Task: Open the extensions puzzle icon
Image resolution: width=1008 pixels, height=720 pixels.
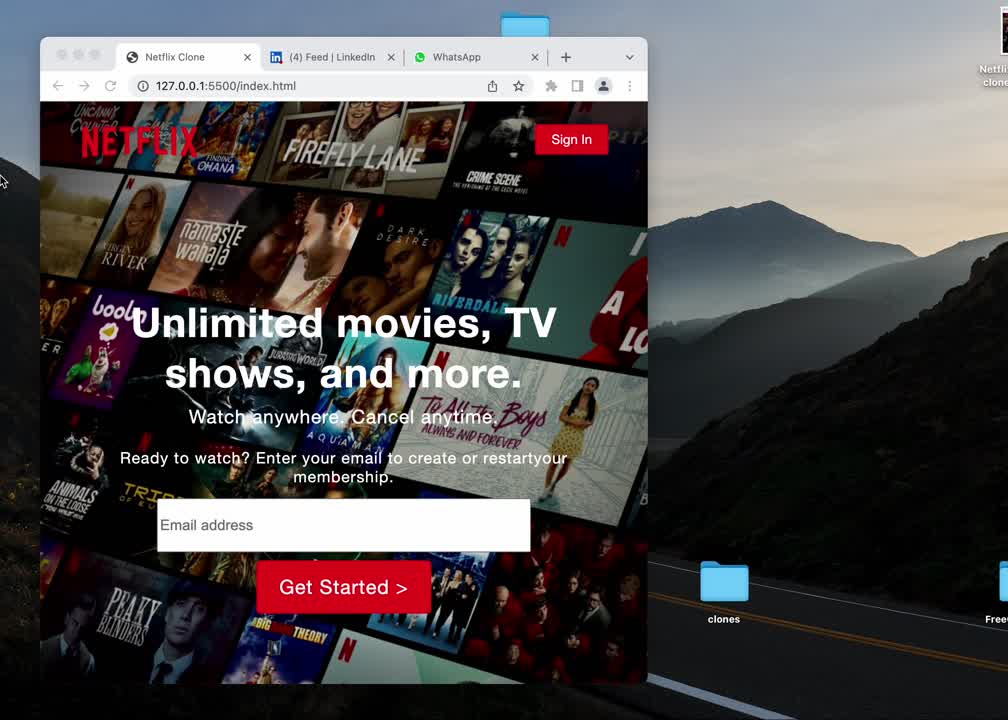Action: pos(551,86)
